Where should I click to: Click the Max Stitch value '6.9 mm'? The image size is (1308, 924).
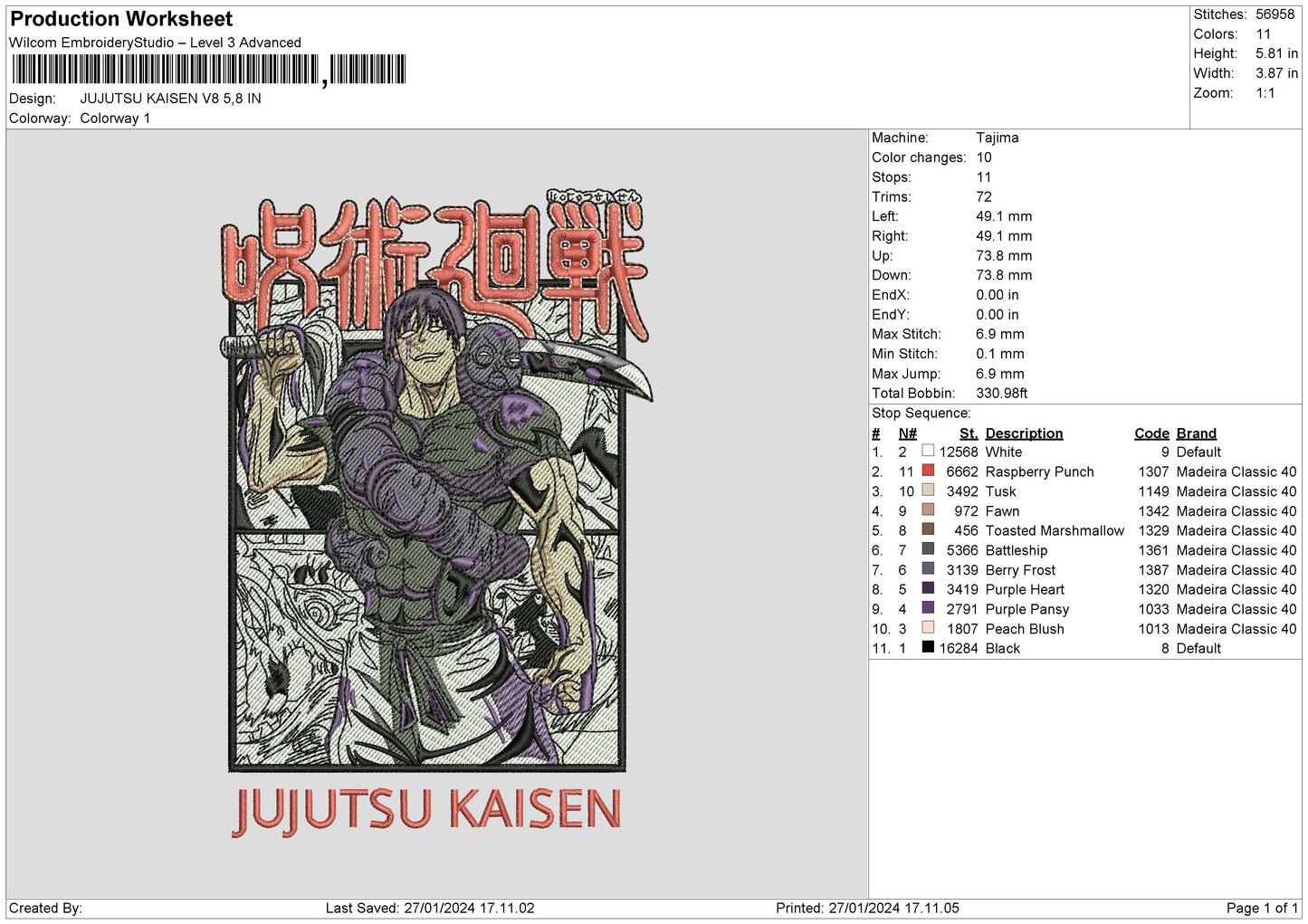tap(1000, 335)
